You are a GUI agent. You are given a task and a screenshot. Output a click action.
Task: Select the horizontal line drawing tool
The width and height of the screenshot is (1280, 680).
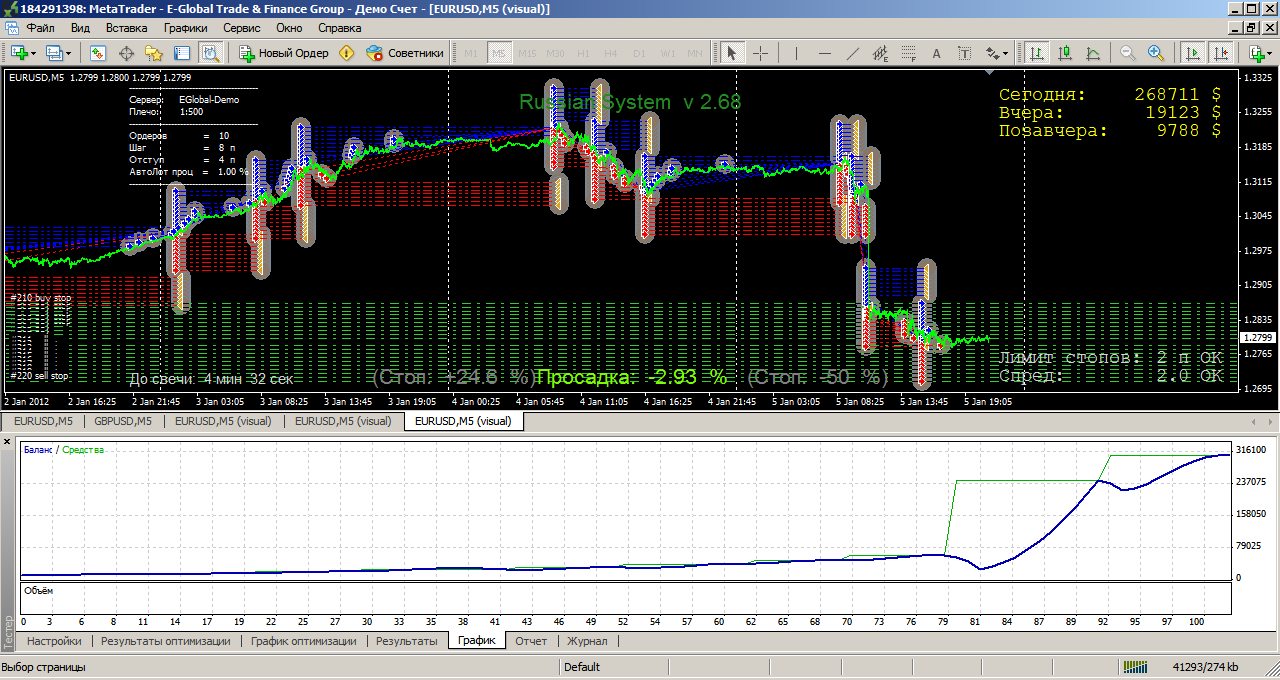[x=824, y=53]
